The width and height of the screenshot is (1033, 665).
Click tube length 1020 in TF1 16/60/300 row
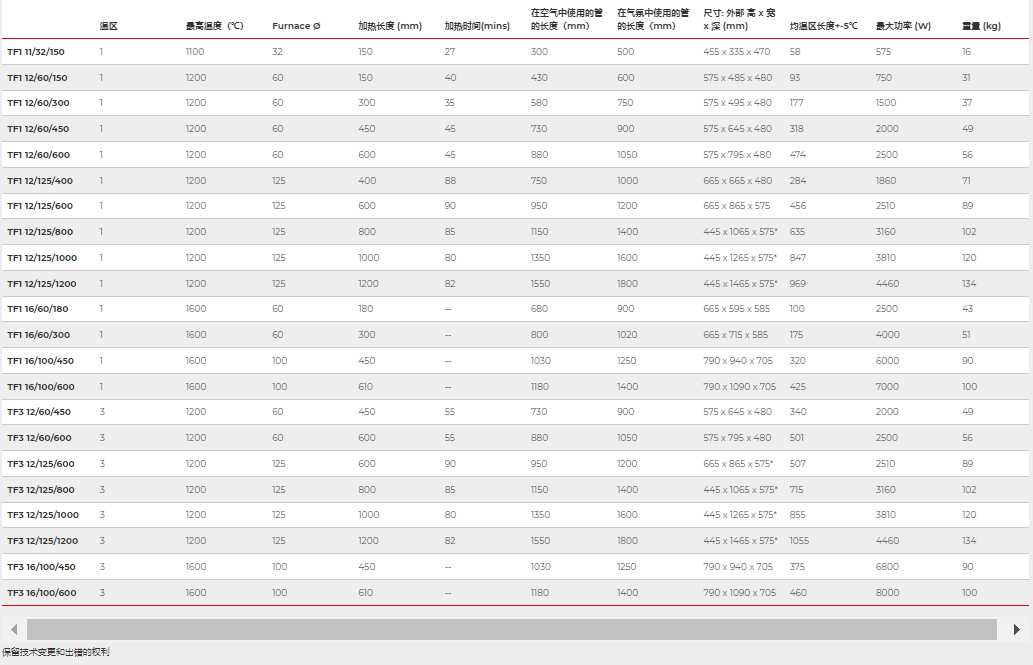pos(627,335)
